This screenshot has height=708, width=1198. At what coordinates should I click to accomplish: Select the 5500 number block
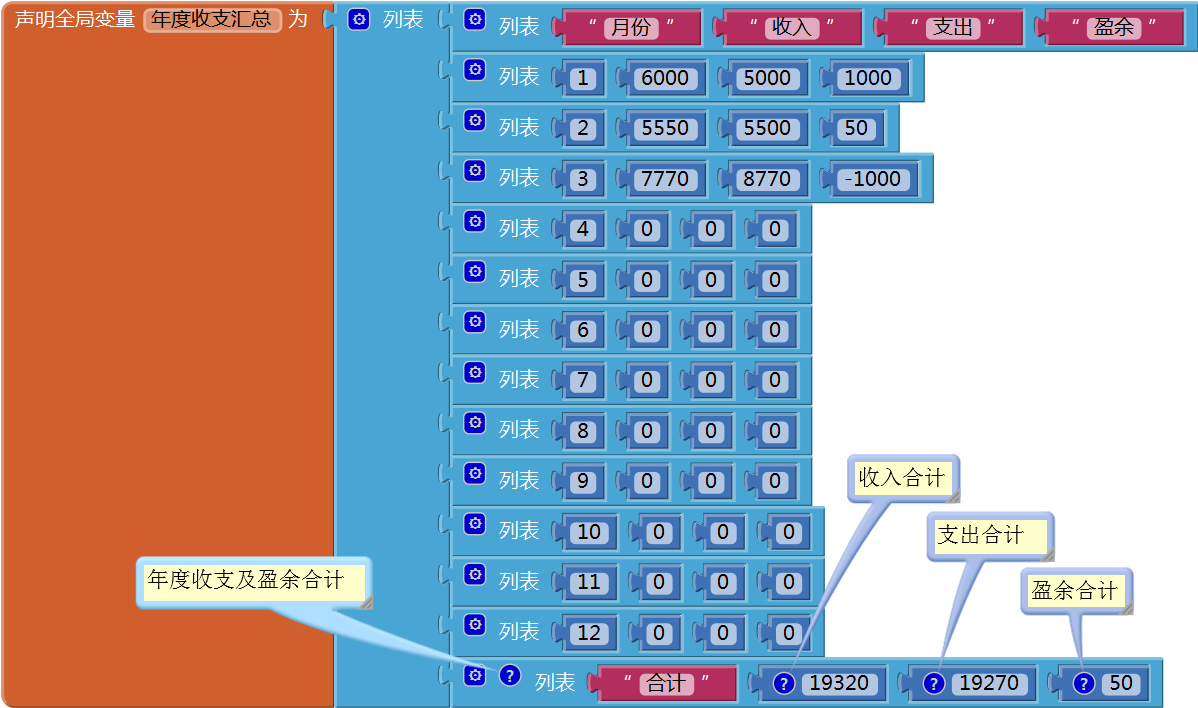coord(766,128)
